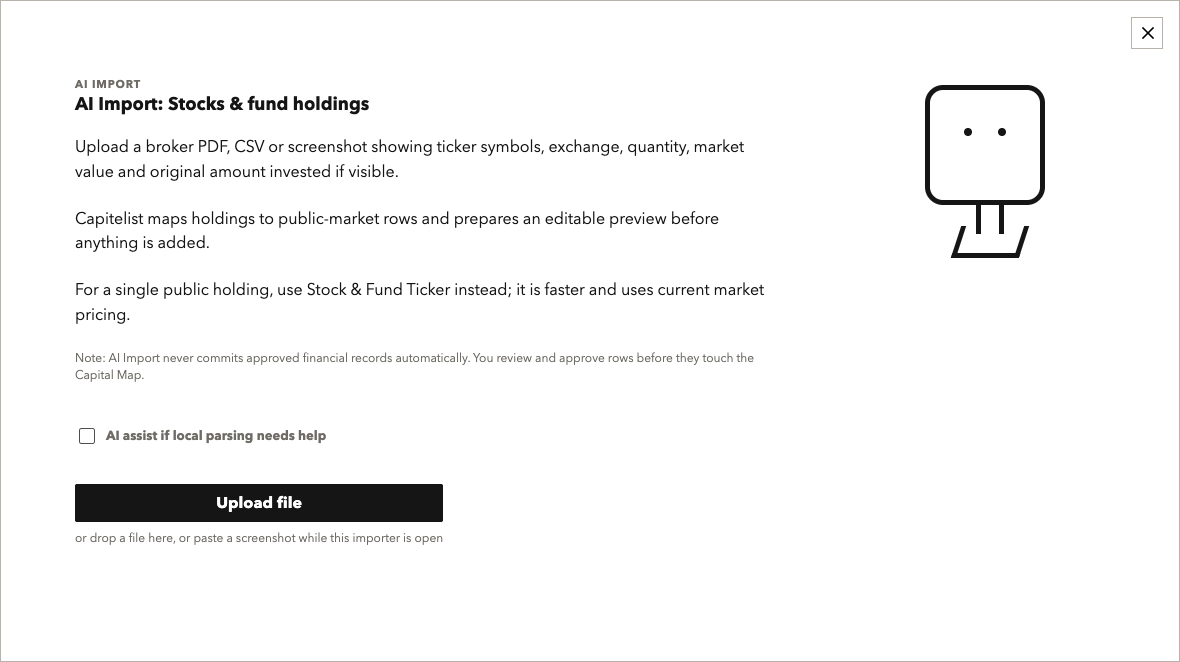Click the 'Note: AI Import never commits' text
The width and height of the screenshot is (1180, 662).
(414, 366)
